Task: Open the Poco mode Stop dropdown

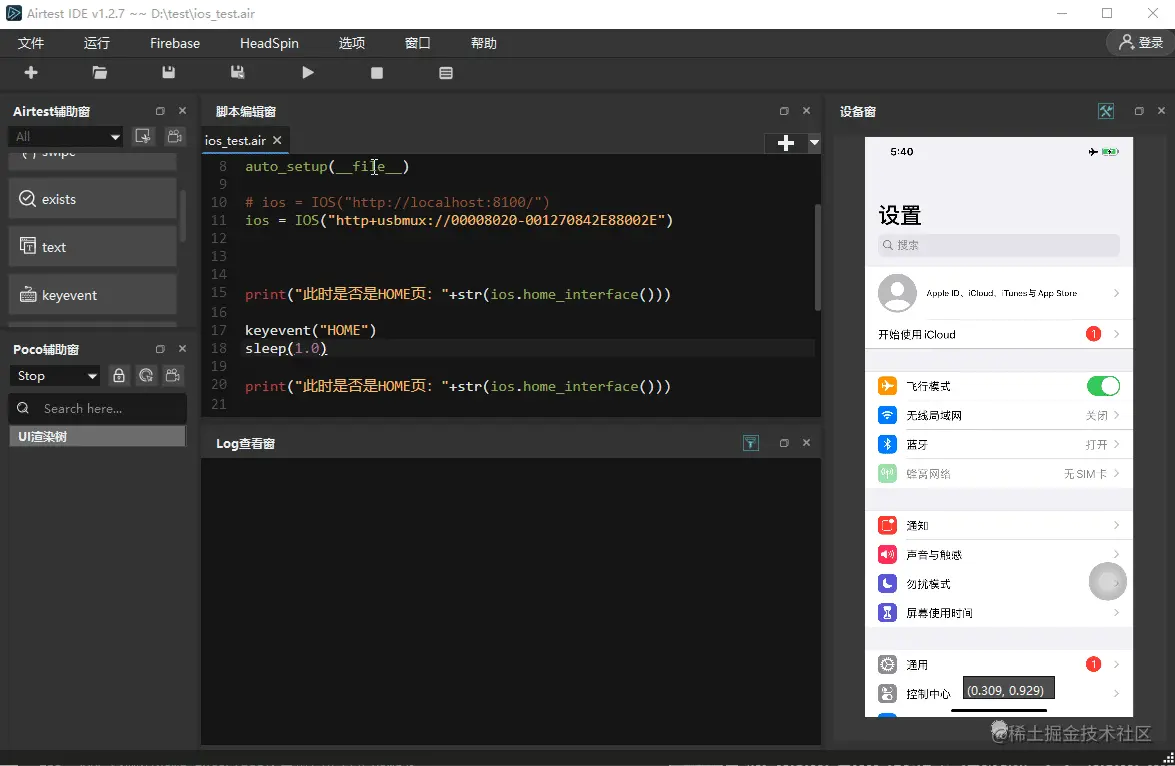Action: [55, 376]
